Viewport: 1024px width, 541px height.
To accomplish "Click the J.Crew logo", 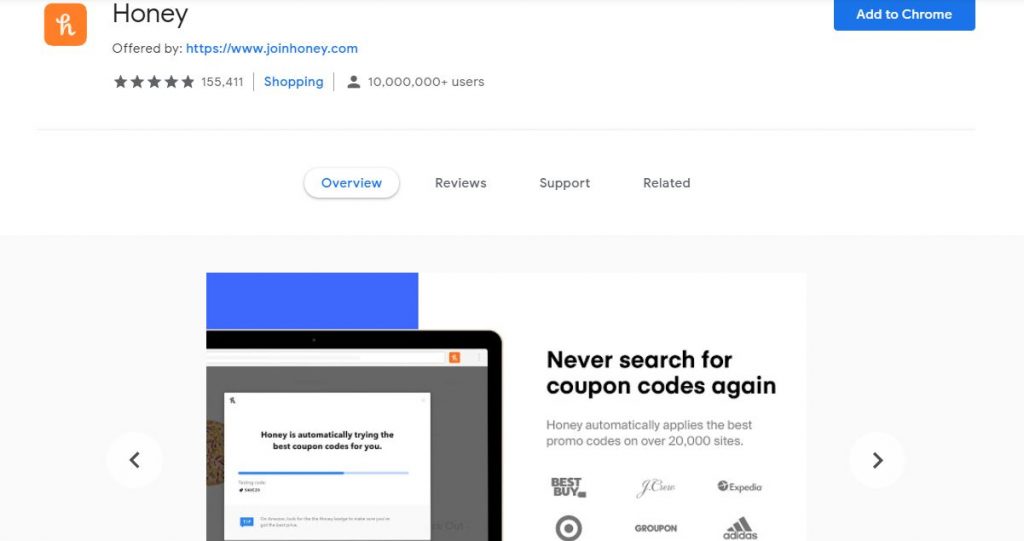I will [655, 487].
